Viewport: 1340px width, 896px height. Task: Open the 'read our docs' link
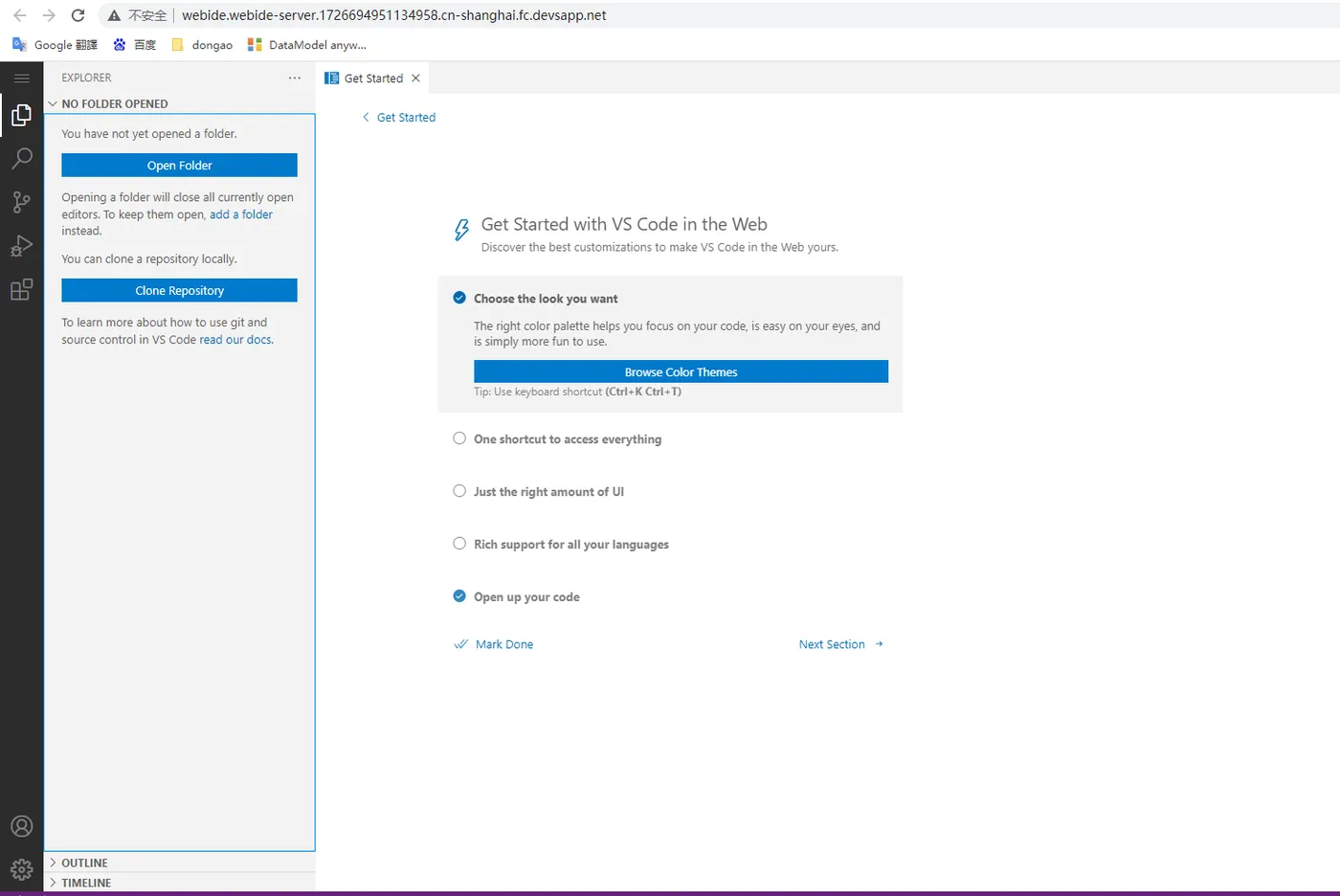click(235, 340)
